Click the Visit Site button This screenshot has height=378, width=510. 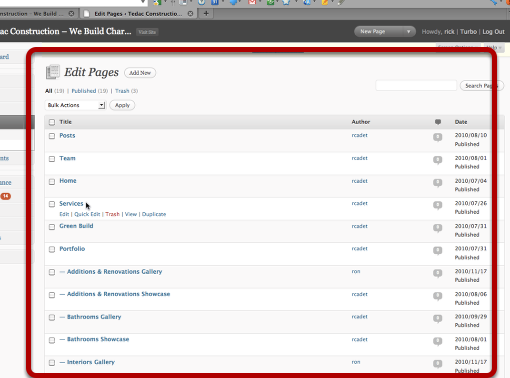click(147, 32)
